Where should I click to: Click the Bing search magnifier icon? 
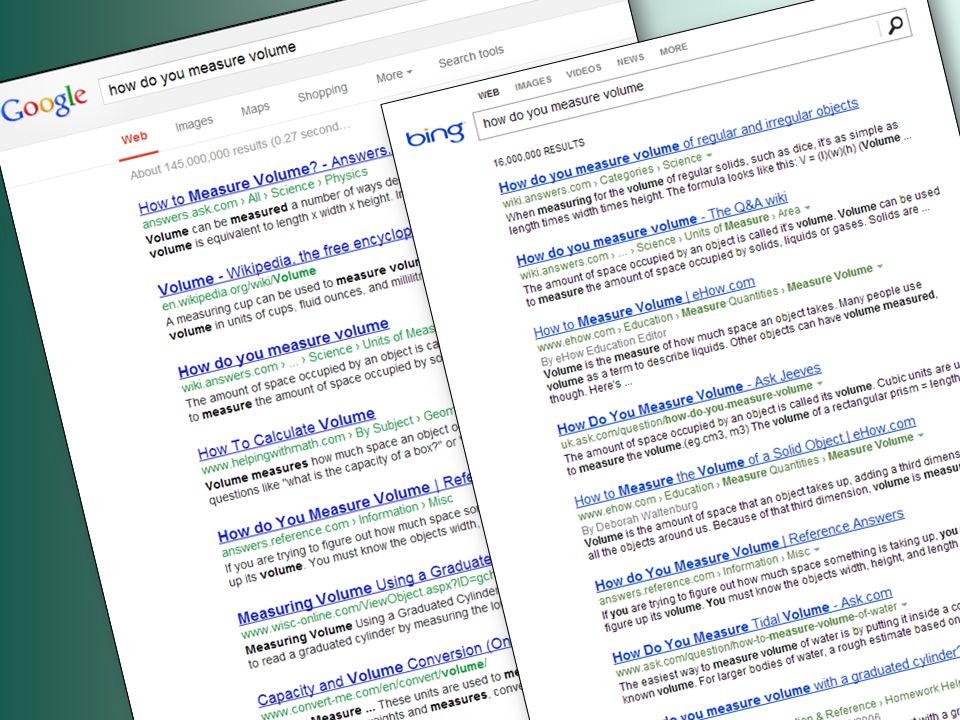pos(894,25)
